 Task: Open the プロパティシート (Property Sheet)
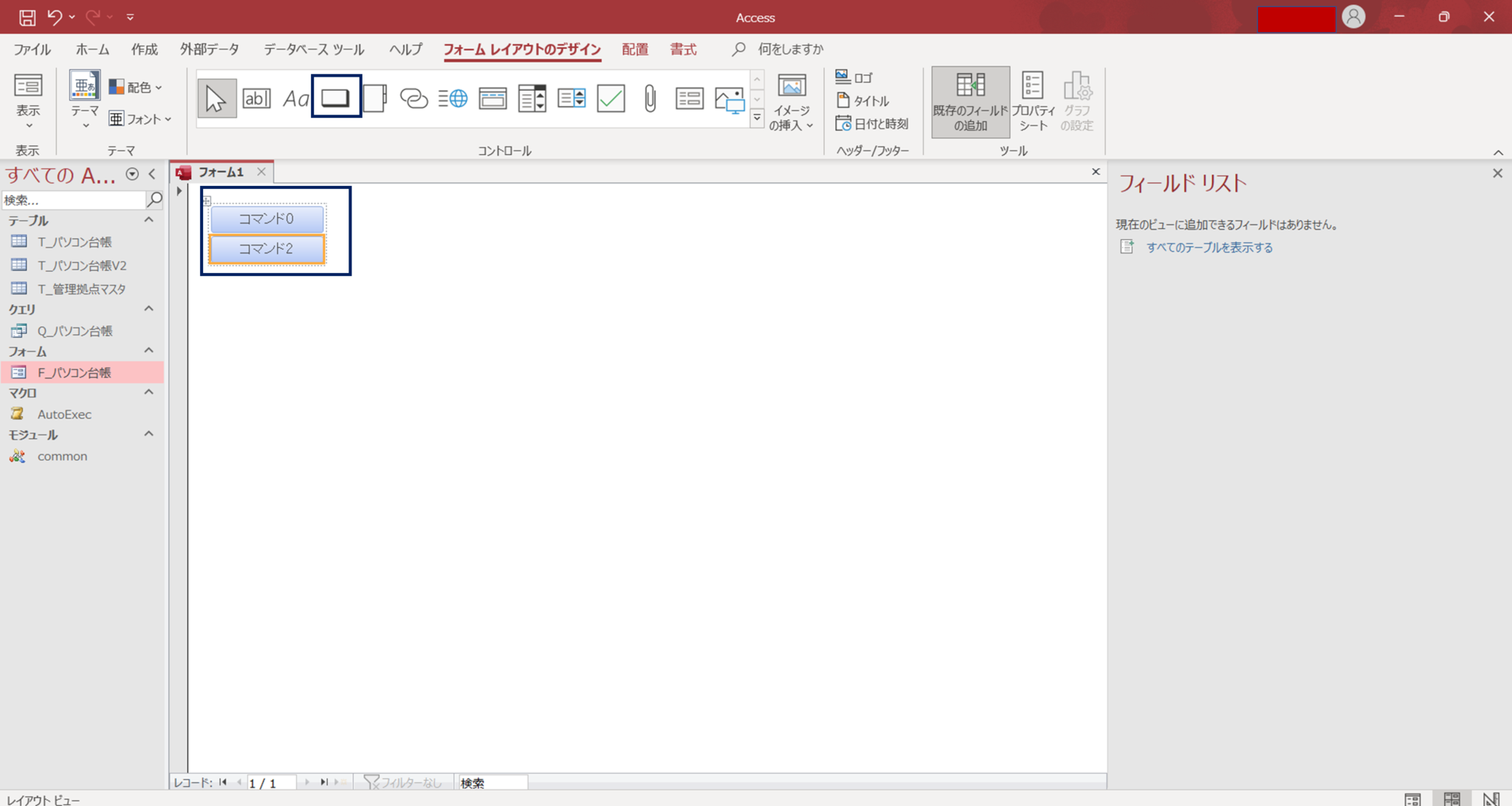tap(1032, 101)
